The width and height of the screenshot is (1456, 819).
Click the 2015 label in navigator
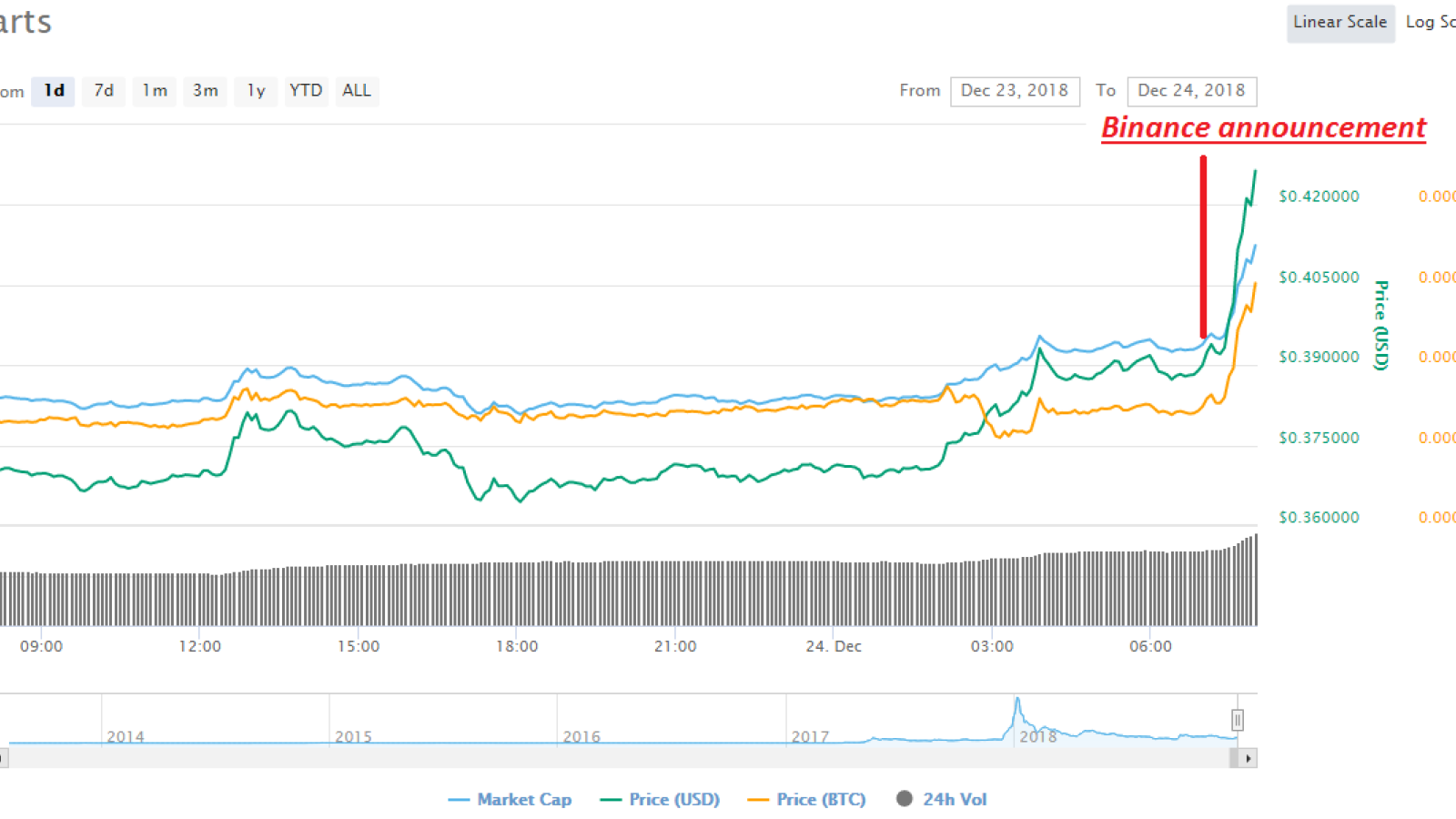[x=353, y=737]
